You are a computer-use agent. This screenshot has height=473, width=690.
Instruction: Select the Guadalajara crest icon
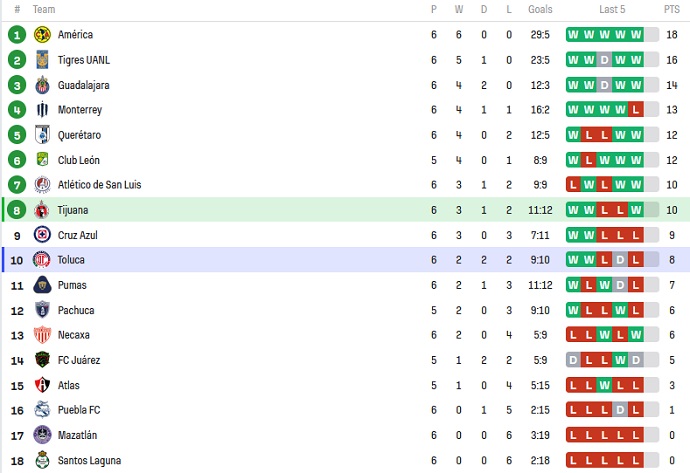tap(42, 84)
